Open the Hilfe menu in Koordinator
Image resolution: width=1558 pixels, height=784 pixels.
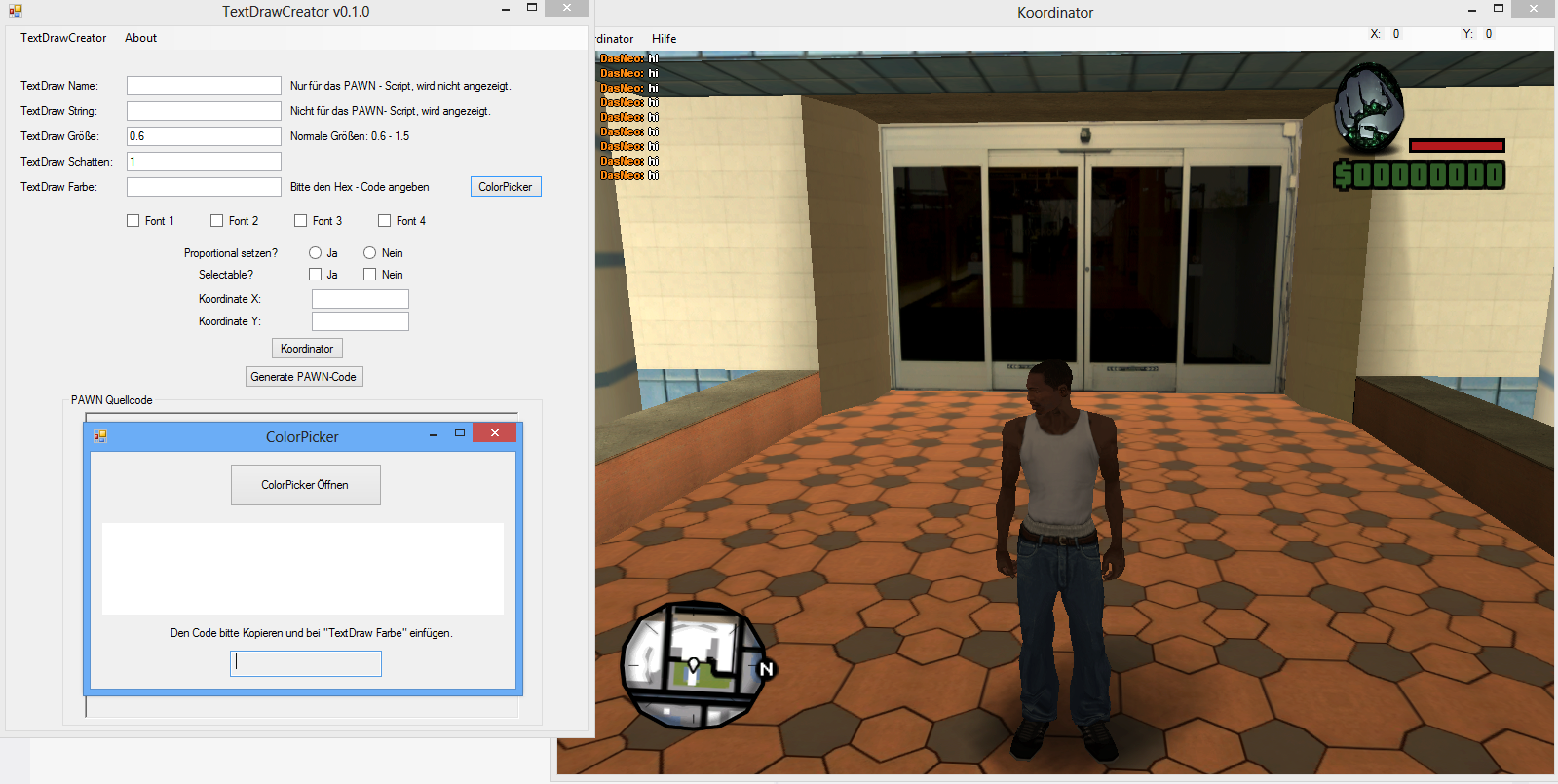point(664,39)
